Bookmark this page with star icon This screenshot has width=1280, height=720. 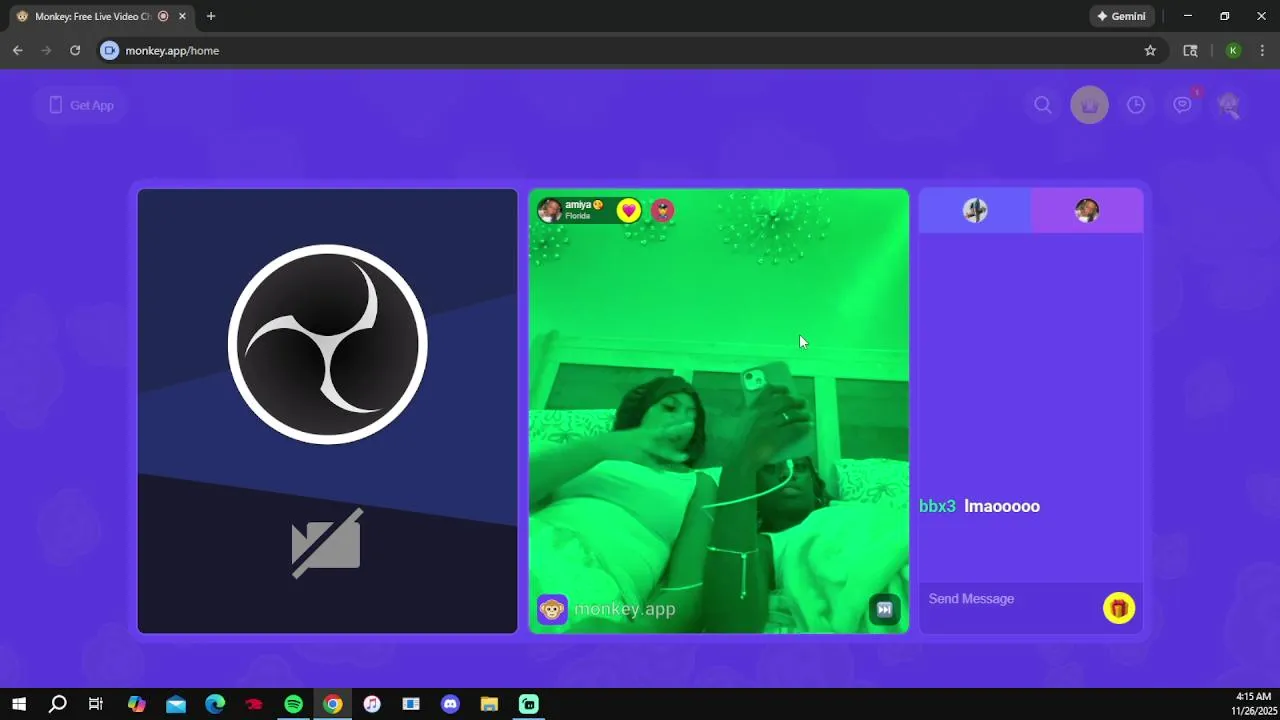[x=1150, y=50]
